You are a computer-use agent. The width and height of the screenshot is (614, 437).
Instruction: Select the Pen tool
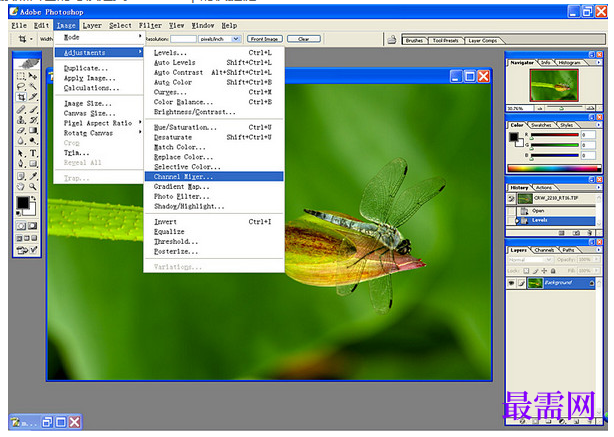(21, 164)
